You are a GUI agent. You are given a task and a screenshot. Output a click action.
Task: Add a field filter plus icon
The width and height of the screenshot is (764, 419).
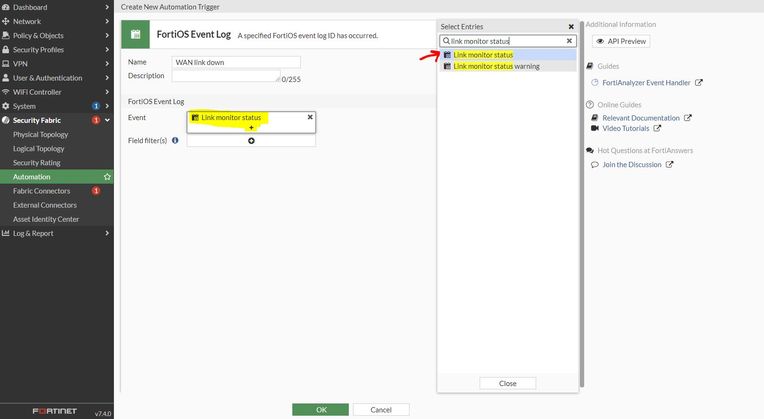pyautogui.click(x=251, y=141)
